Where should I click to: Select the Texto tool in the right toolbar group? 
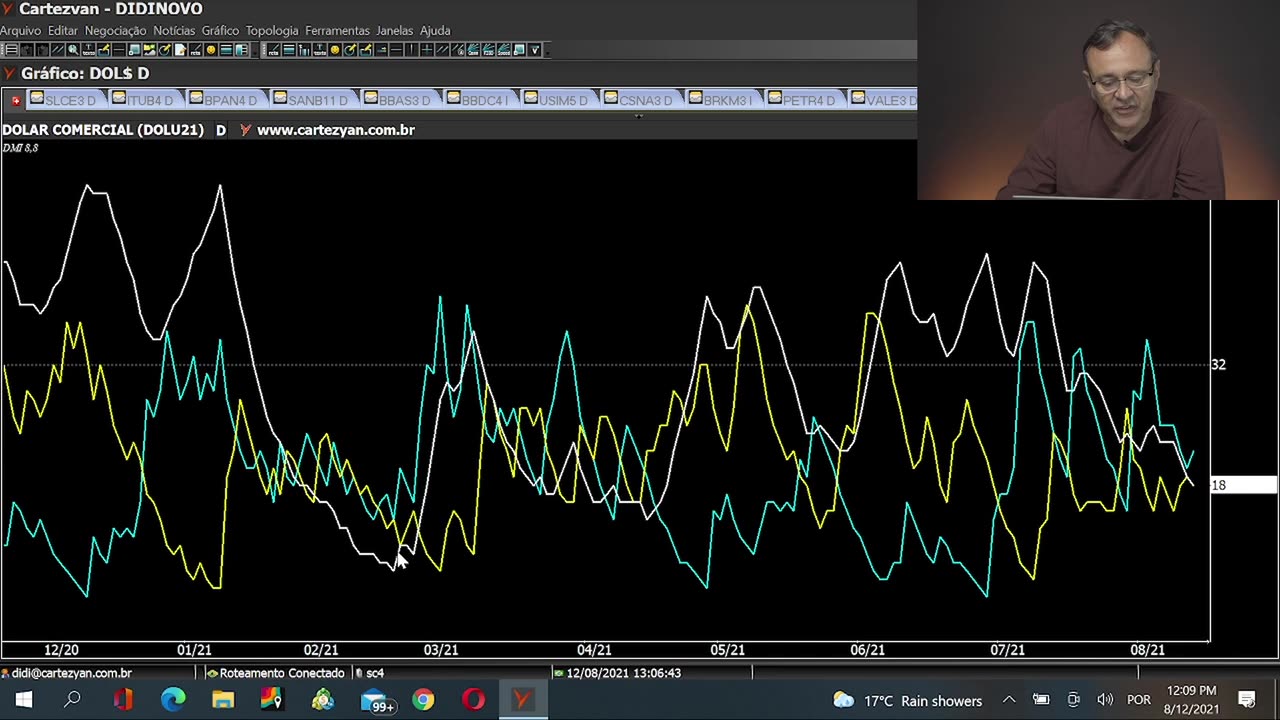click(320, 50)
